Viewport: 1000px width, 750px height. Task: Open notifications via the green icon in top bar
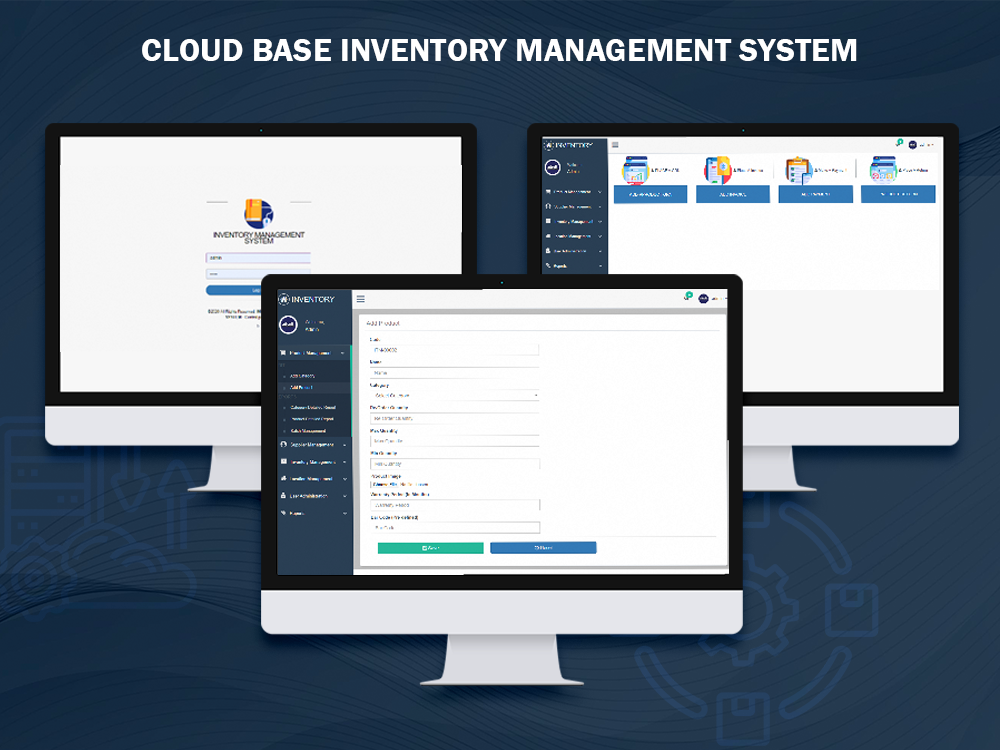coord(688,297)
